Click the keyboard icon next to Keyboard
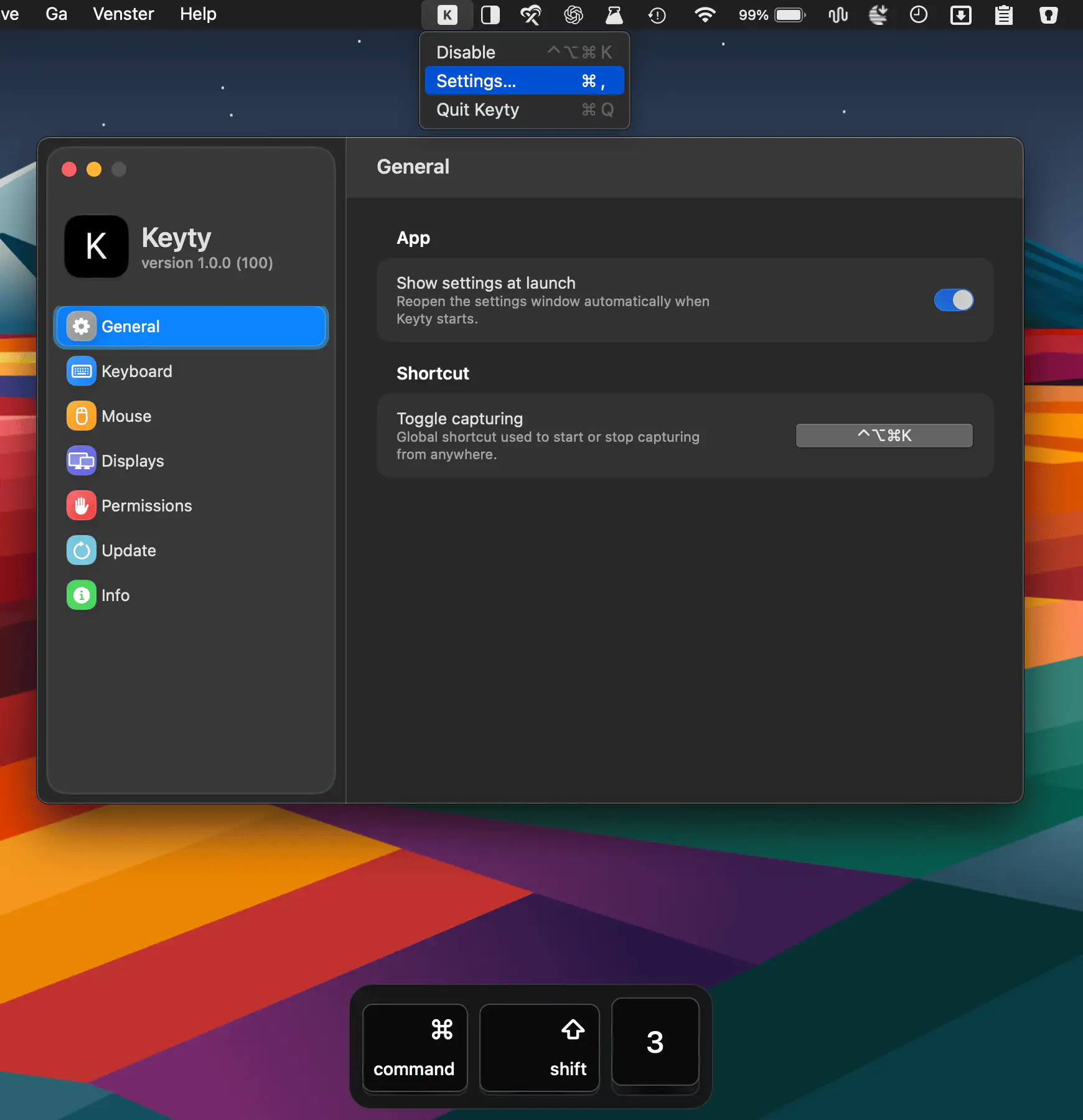1083x1120 pixels. tap(82, 371)
